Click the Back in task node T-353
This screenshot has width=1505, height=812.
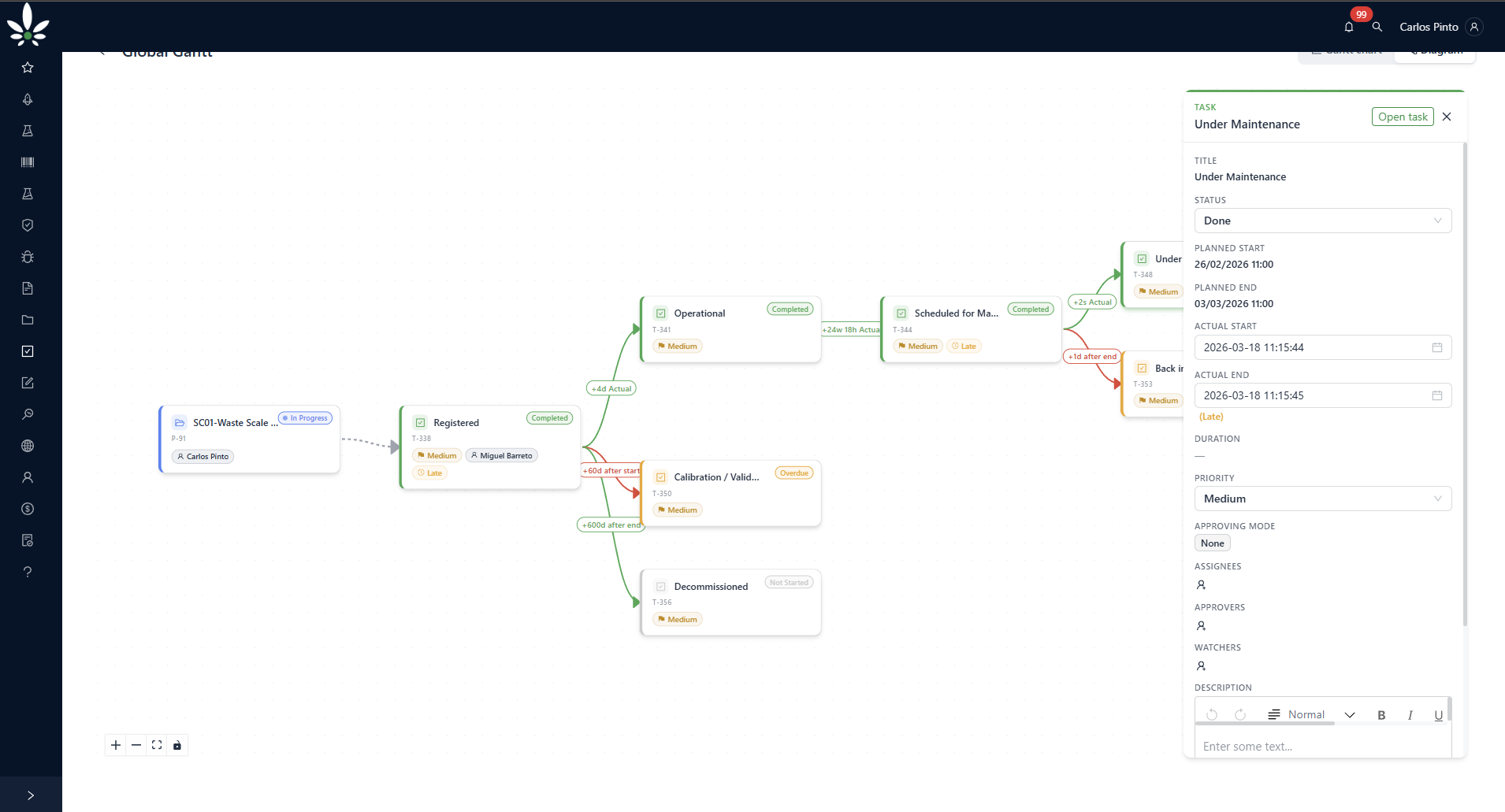pos(1153,384)
